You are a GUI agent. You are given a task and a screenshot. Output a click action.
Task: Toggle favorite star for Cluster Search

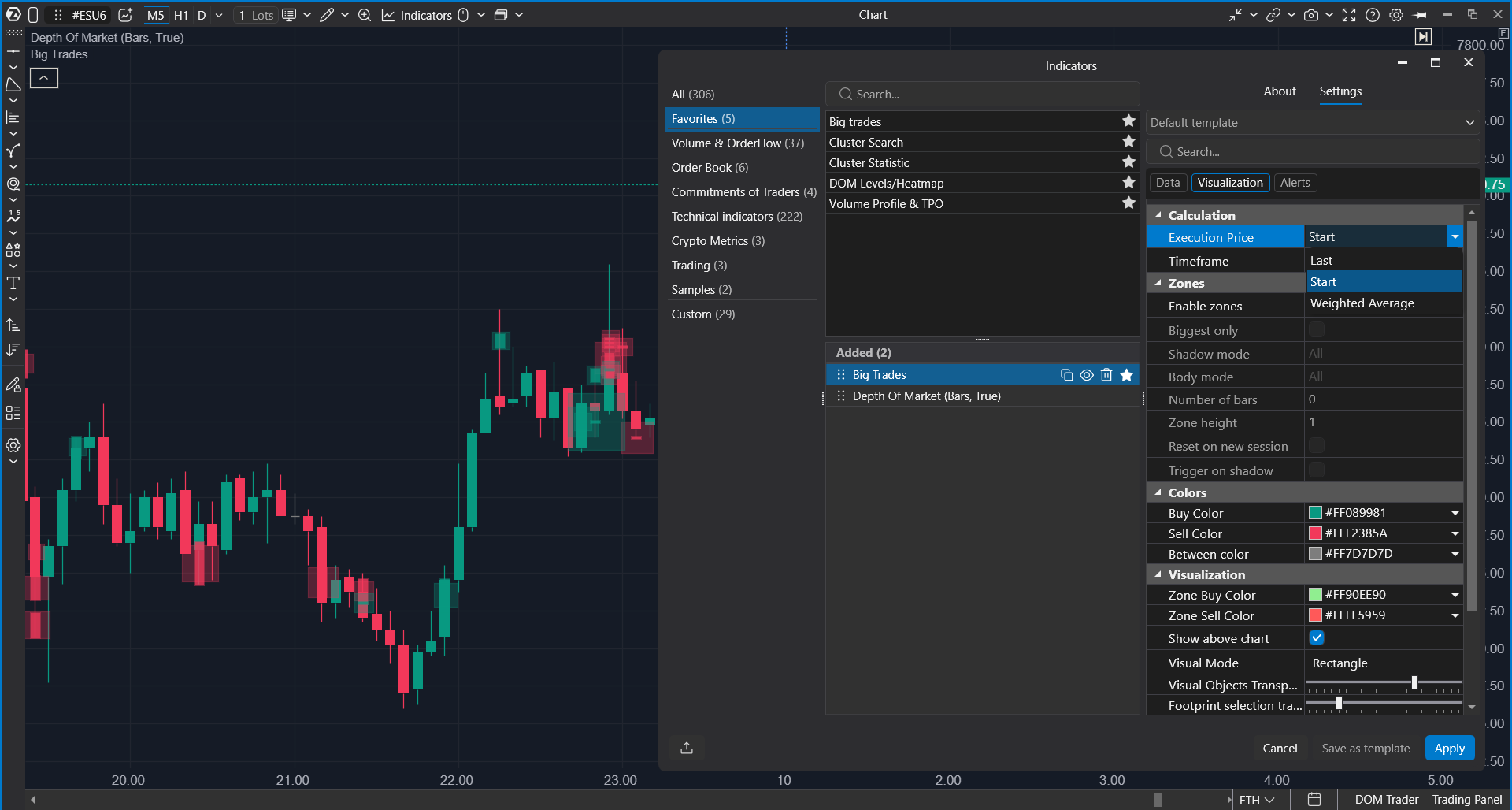tap(1128, 142)
